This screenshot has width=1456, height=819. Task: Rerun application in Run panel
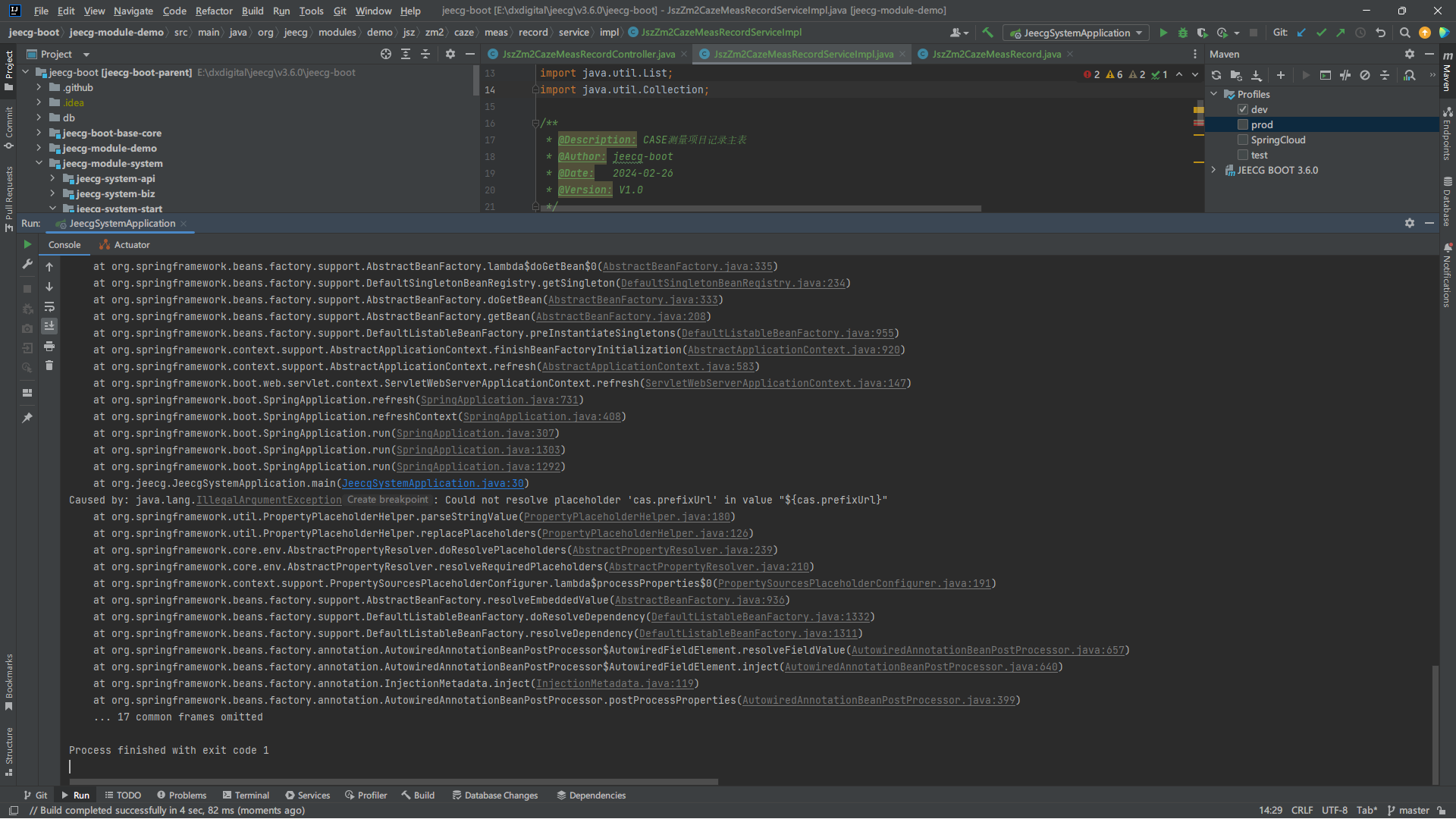(27, 244)
